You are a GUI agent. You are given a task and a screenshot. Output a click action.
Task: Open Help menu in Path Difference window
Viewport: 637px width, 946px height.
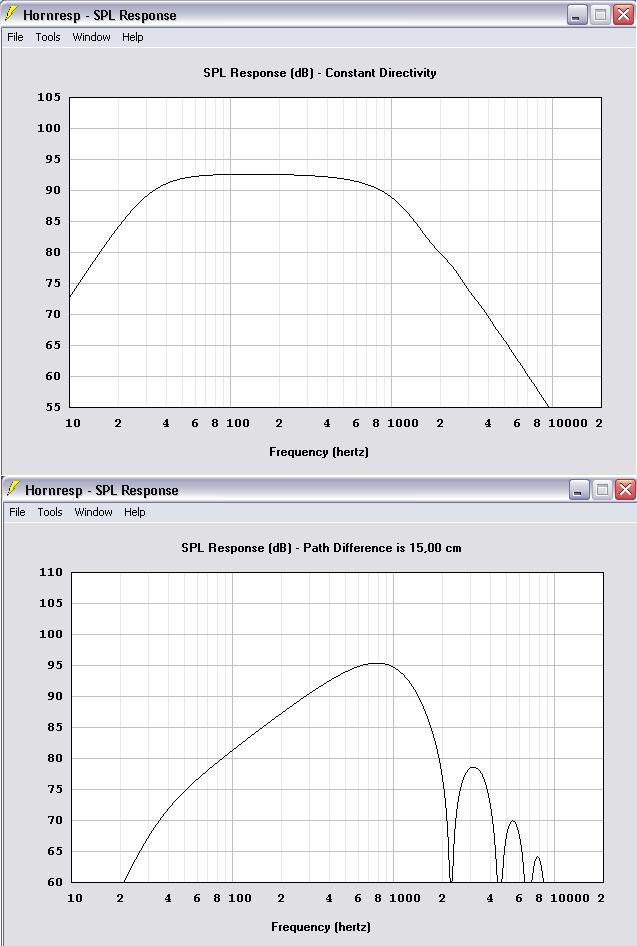coord(134,512)
